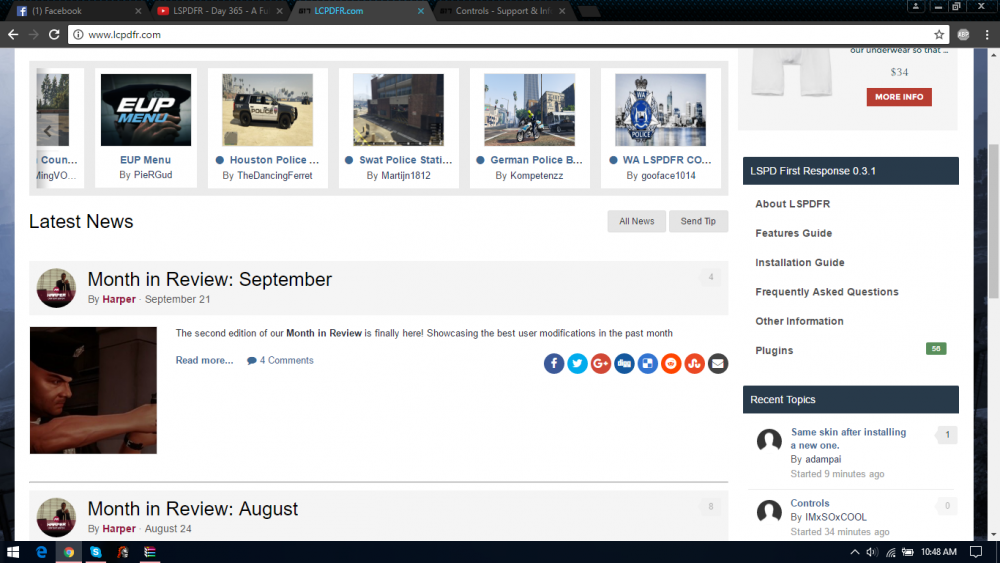The width and height of the screenshot is (1000, 563).
Task: Open AdBlock extension icon
Action: [x=963, y=34]
